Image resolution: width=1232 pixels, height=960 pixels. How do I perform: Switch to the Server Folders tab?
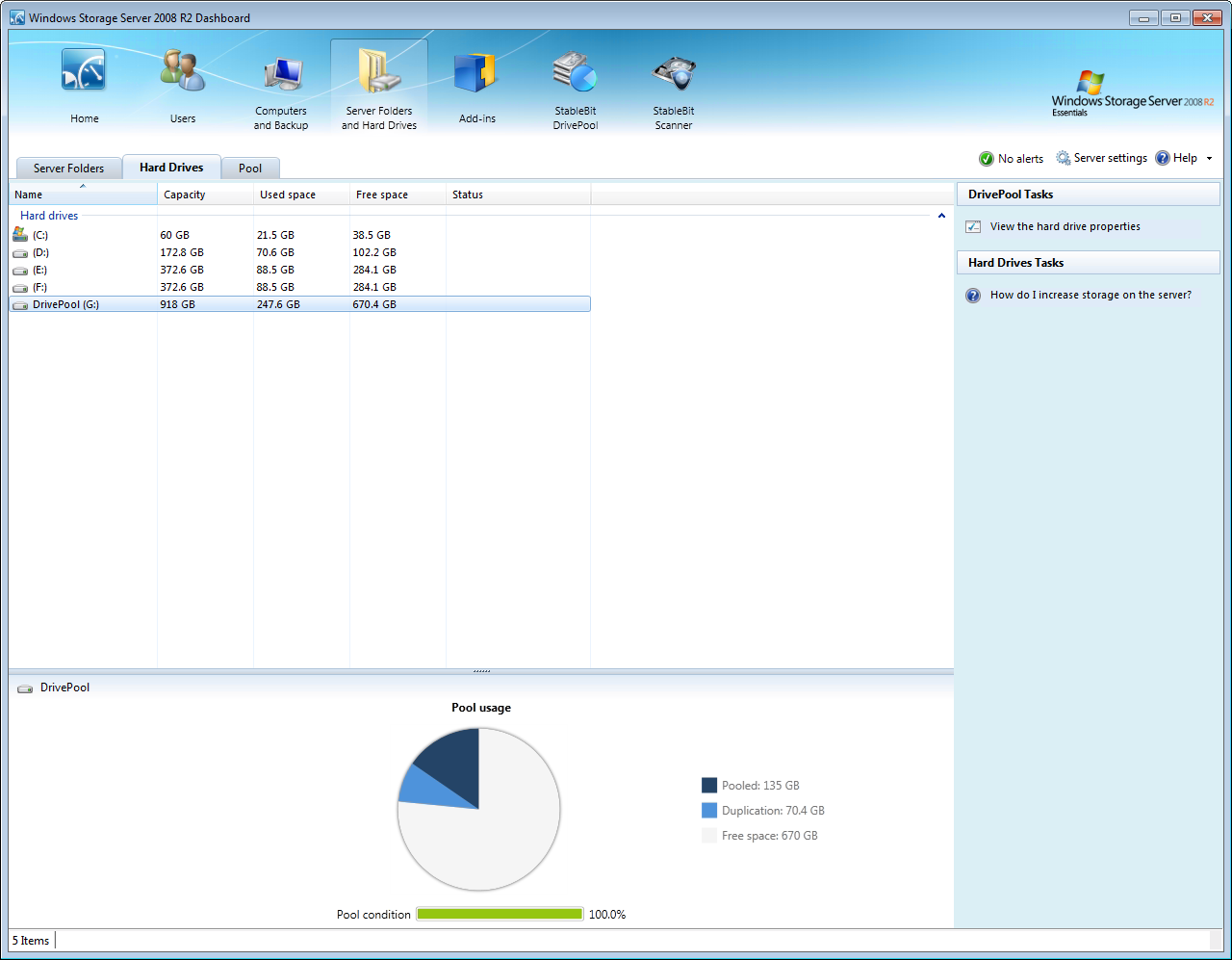[68, 168]
